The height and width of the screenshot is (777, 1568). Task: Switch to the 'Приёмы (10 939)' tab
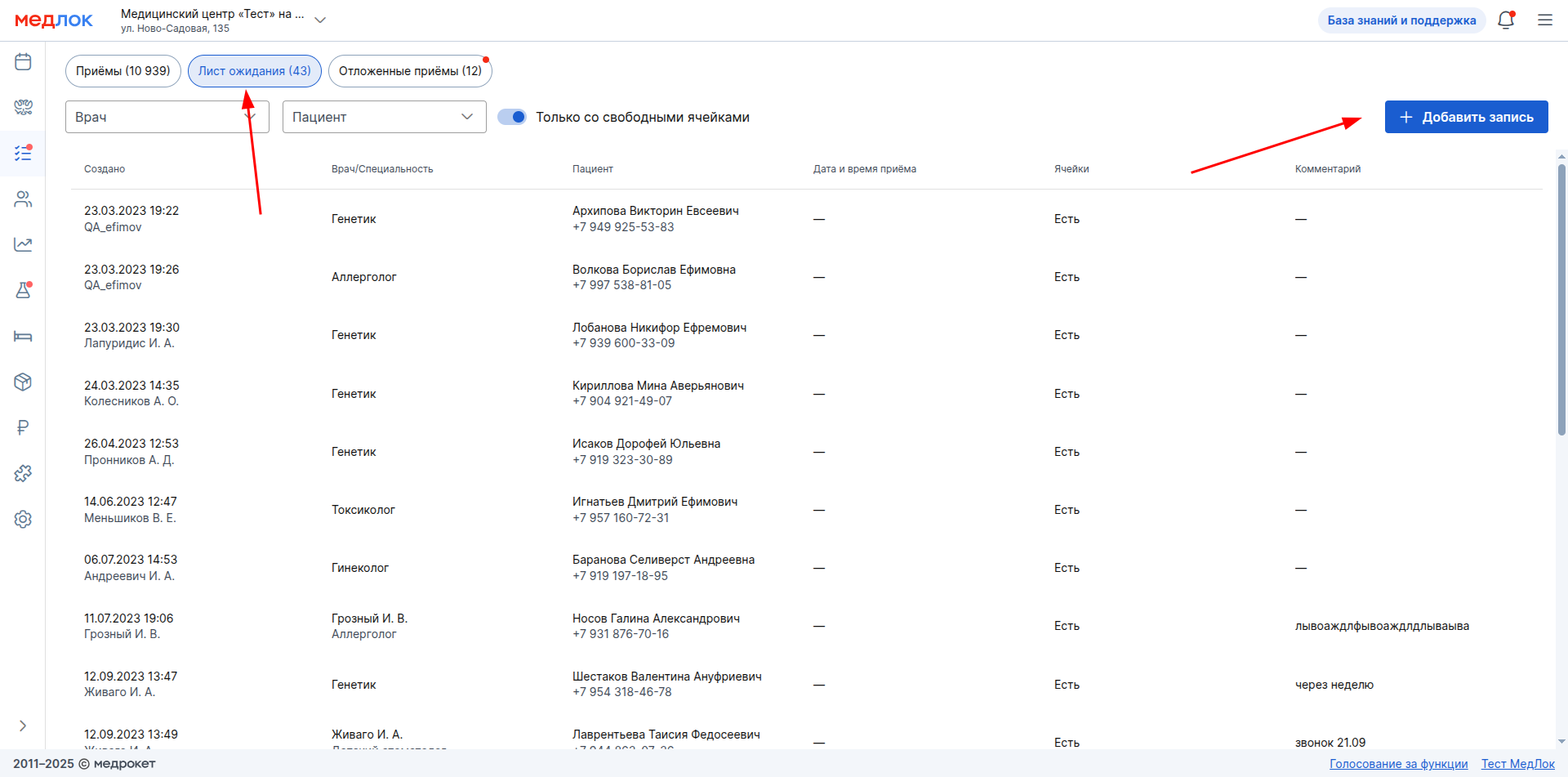[123, 71]
